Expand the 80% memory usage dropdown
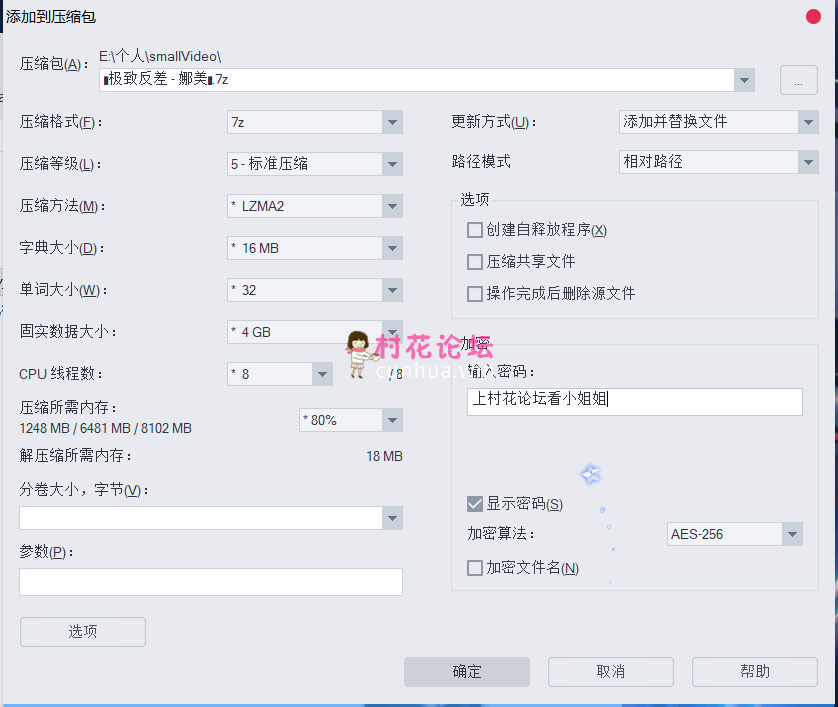838x707 pixels. (x=392, y=420)
